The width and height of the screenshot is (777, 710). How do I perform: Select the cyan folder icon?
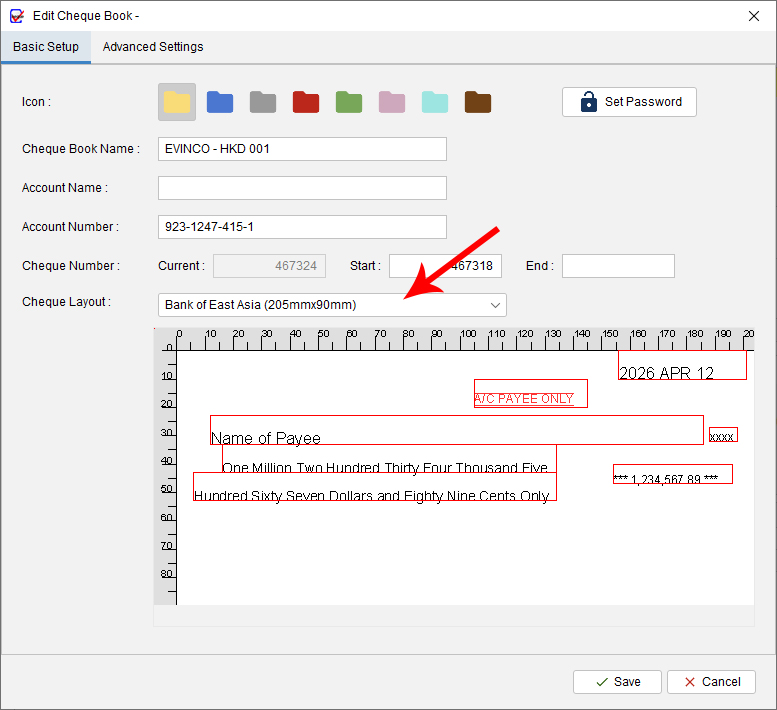coord(435,102)
